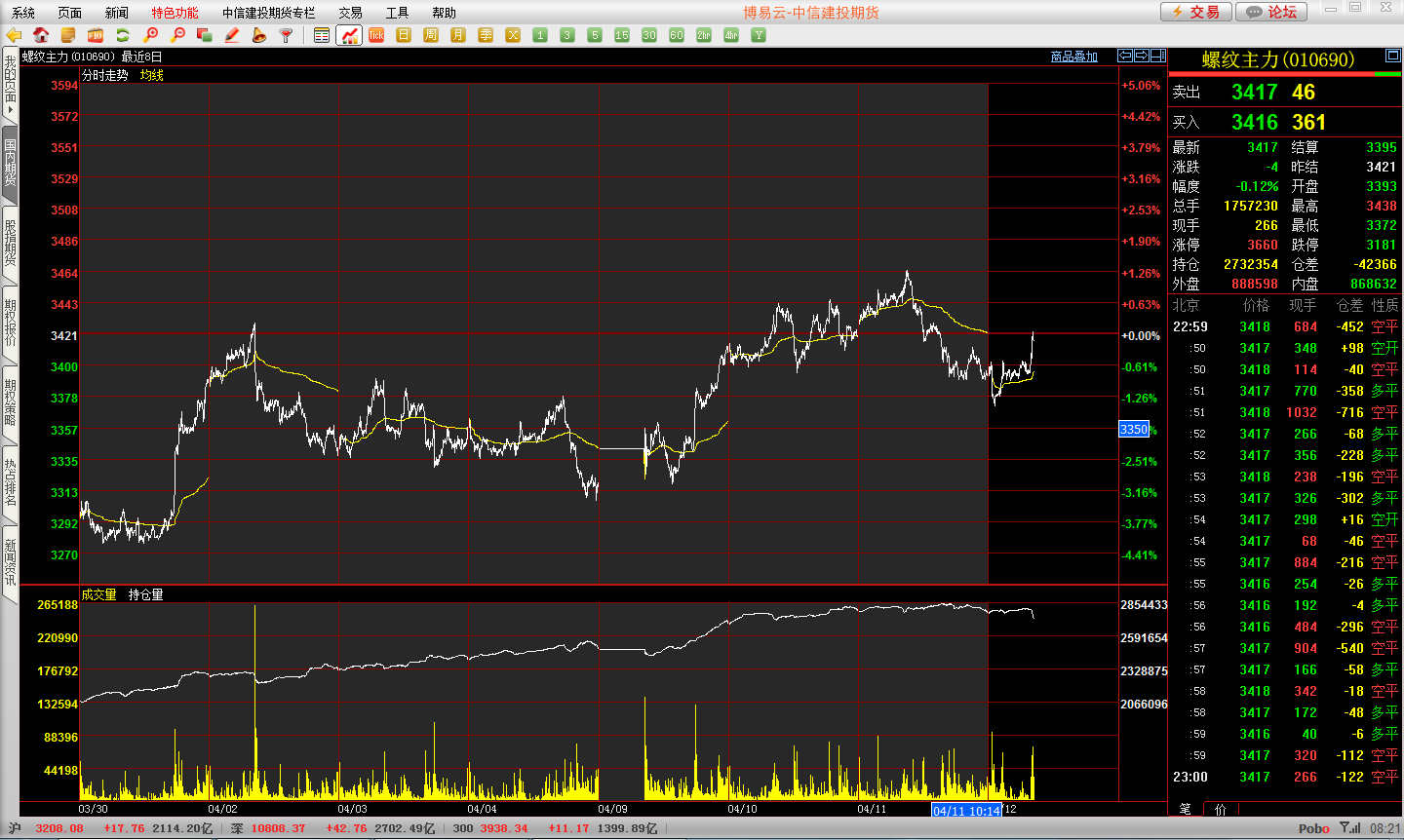This screenshot has width=1404, height=840.
Task: Select the 分时走势 chart label
Action: [105, 75]
